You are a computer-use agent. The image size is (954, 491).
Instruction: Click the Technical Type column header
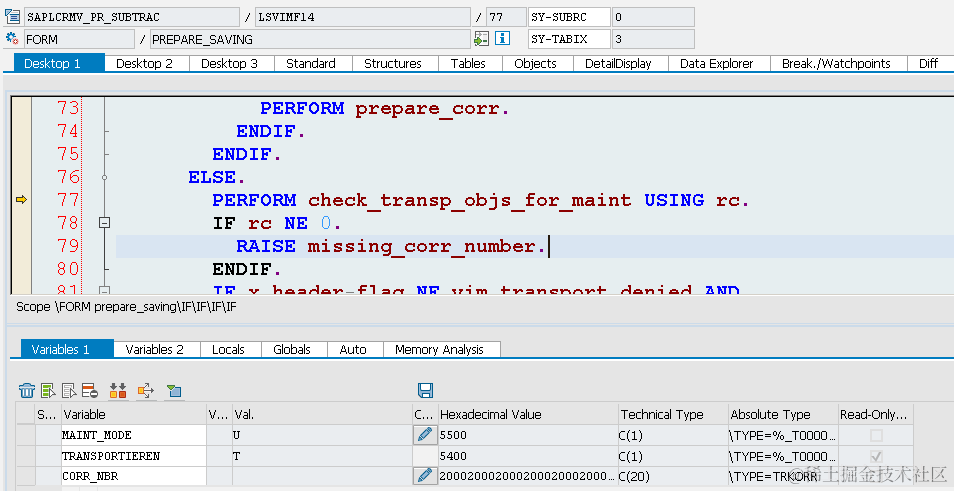point(673,414)
